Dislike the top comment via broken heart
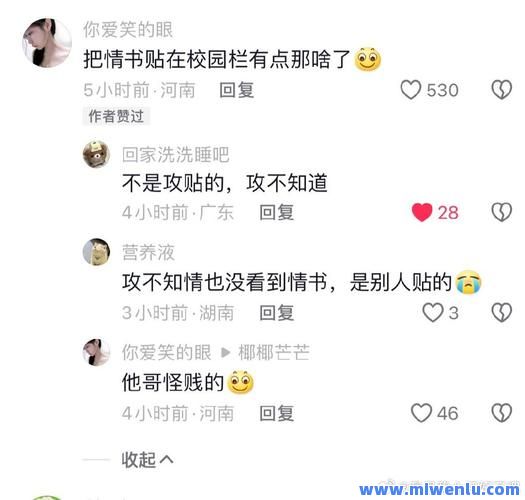This screenshot has width=525, height=500. pyautogui.click(x=502, y=90)
